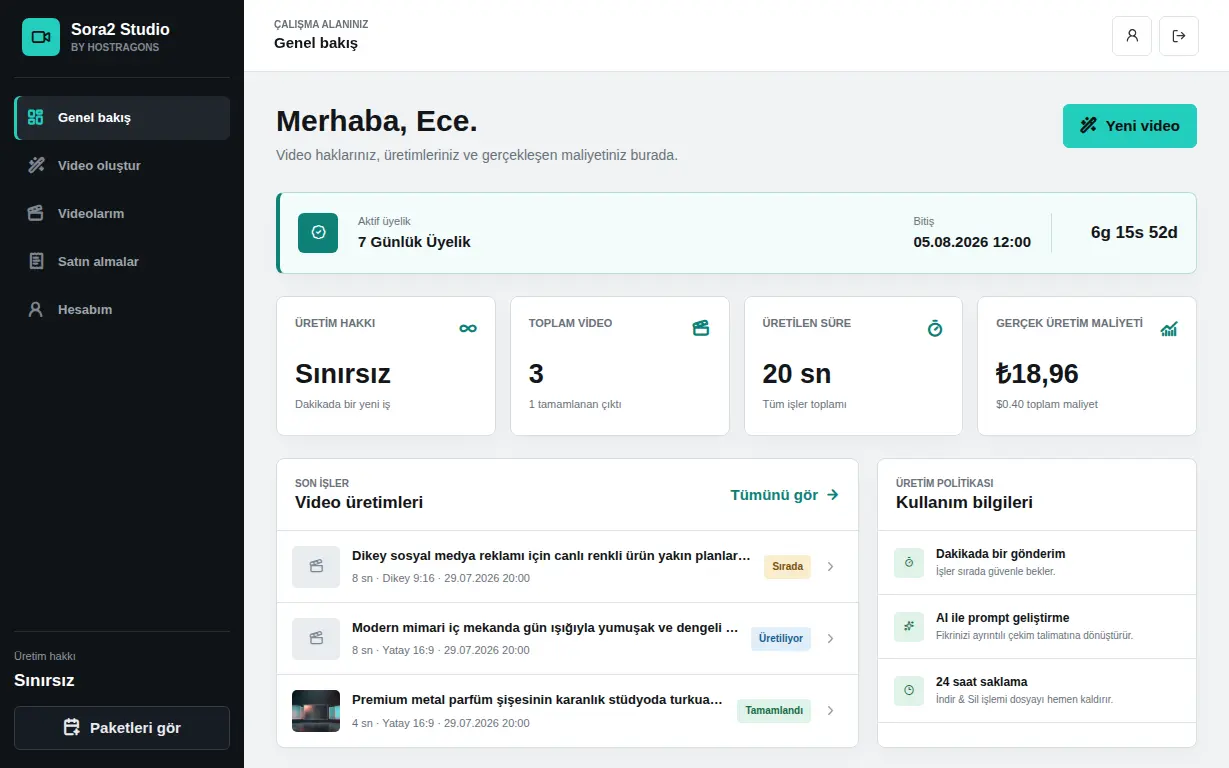Click the Yeni video button

tap(1130, 126)
